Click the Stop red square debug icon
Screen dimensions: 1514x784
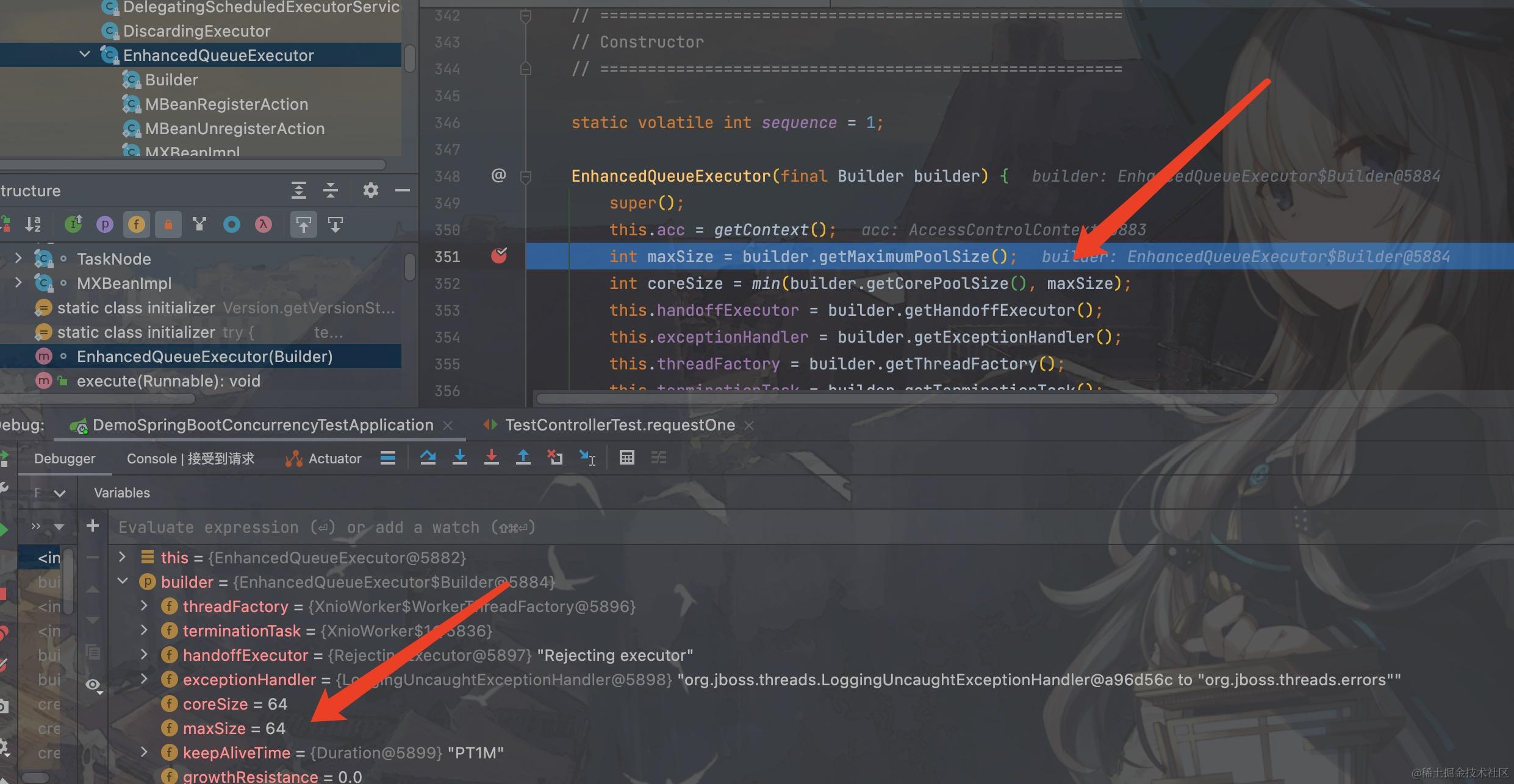[x=3, y=594]
